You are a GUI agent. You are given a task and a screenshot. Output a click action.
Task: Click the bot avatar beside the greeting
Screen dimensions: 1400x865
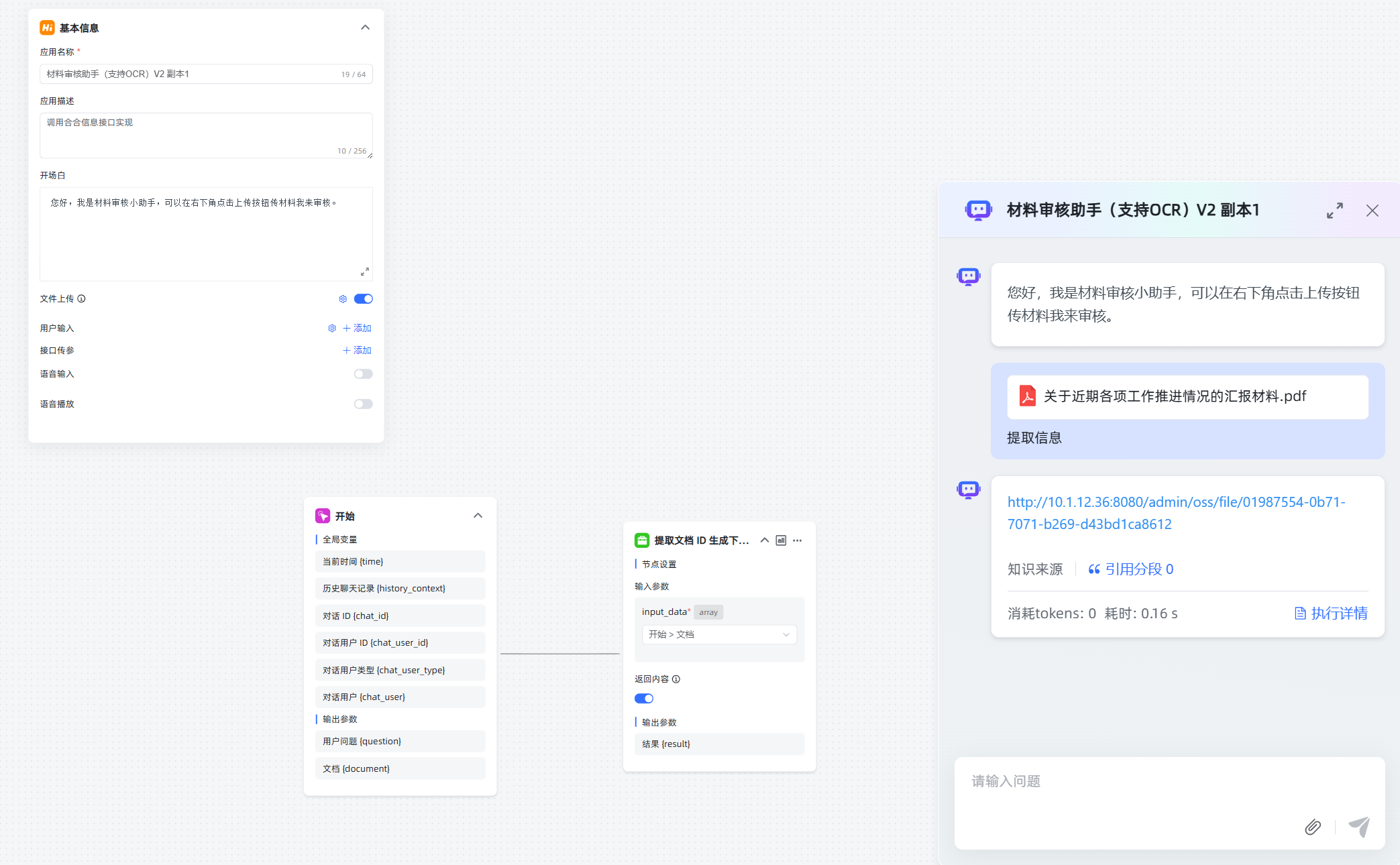pos(969,276)
